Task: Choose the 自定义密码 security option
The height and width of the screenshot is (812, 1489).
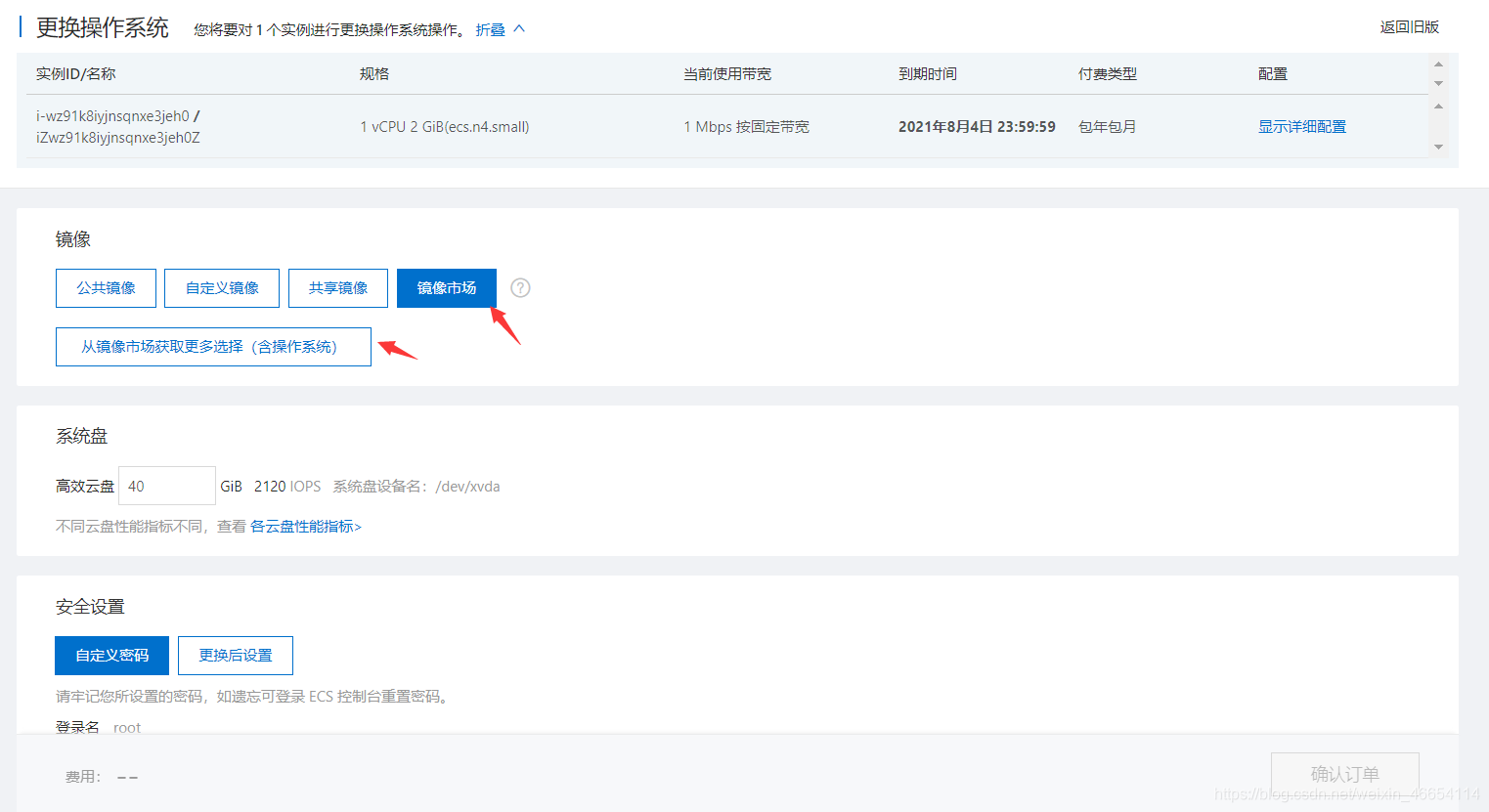Action: click(111, 656)
